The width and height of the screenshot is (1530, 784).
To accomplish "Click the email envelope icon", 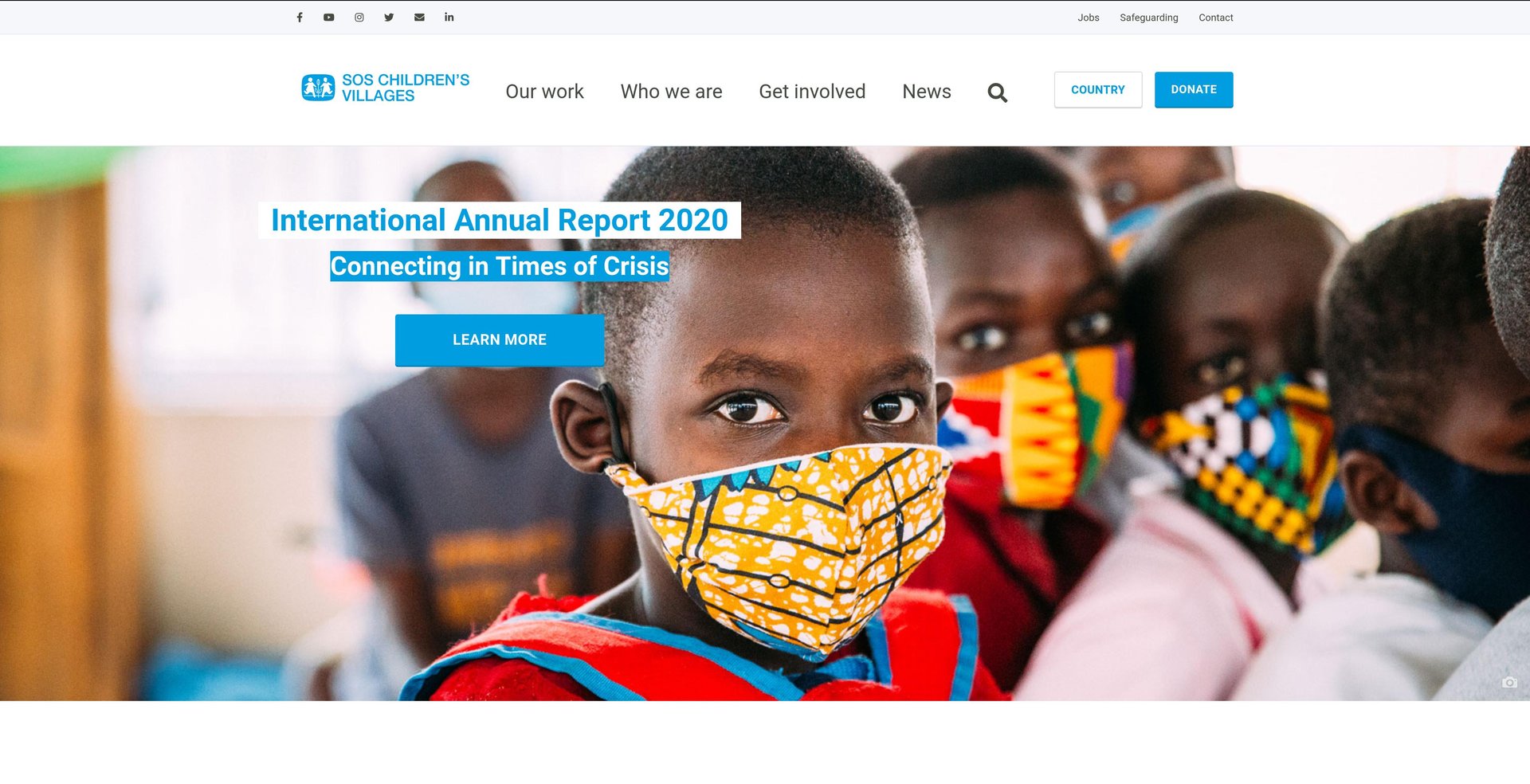I will (419, 17).
